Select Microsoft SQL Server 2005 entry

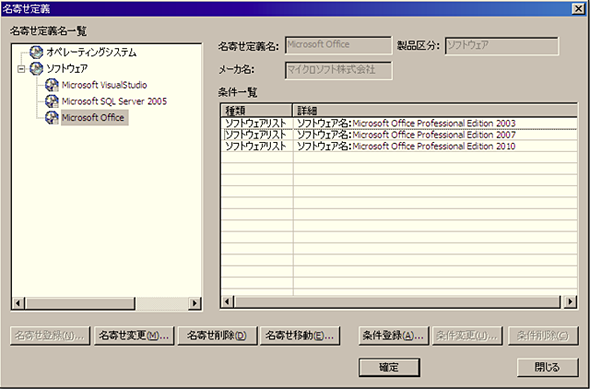pos(114,101)
